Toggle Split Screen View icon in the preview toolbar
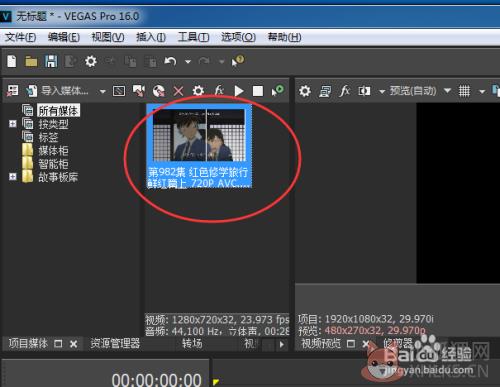Image resolution: width=500 pixels, height=387 pixels. click(364, 91)
